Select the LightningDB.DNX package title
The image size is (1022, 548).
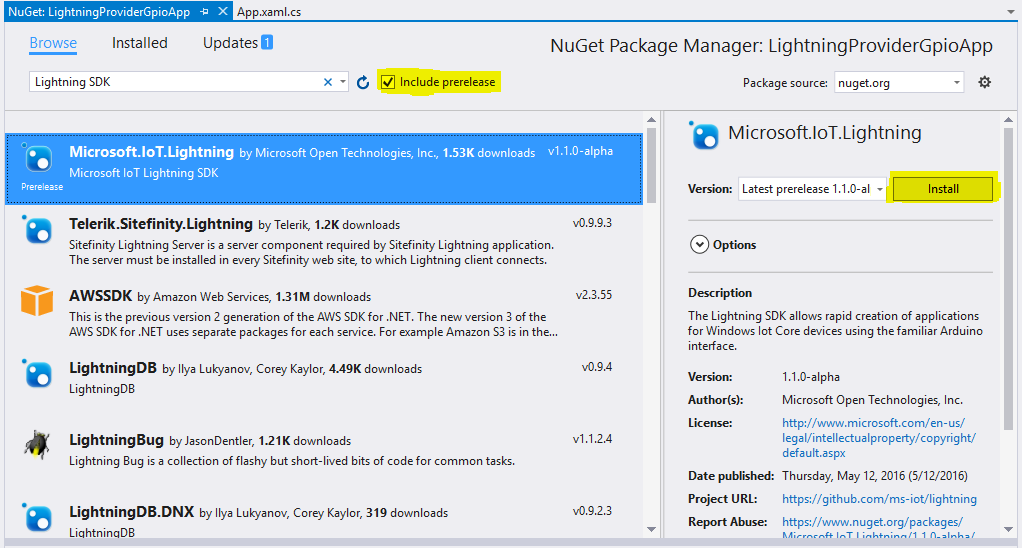[x=132, y=512]
